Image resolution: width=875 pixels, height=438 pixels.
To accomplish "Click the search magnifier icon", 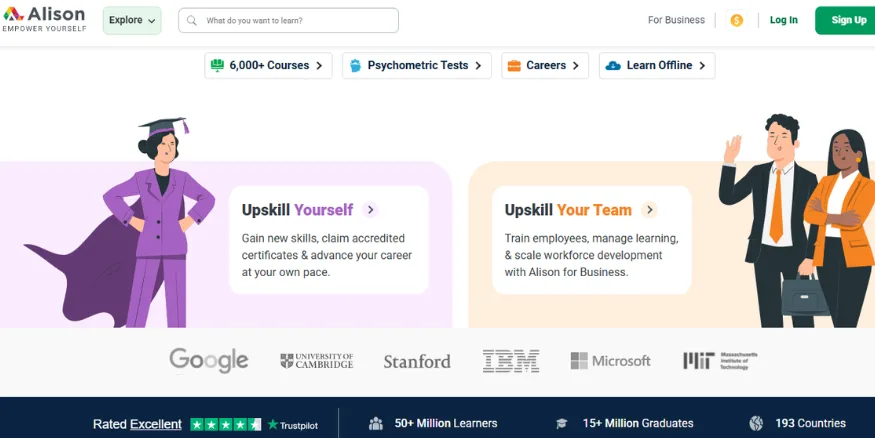I will pyautogui.click(x=191, y=21).
